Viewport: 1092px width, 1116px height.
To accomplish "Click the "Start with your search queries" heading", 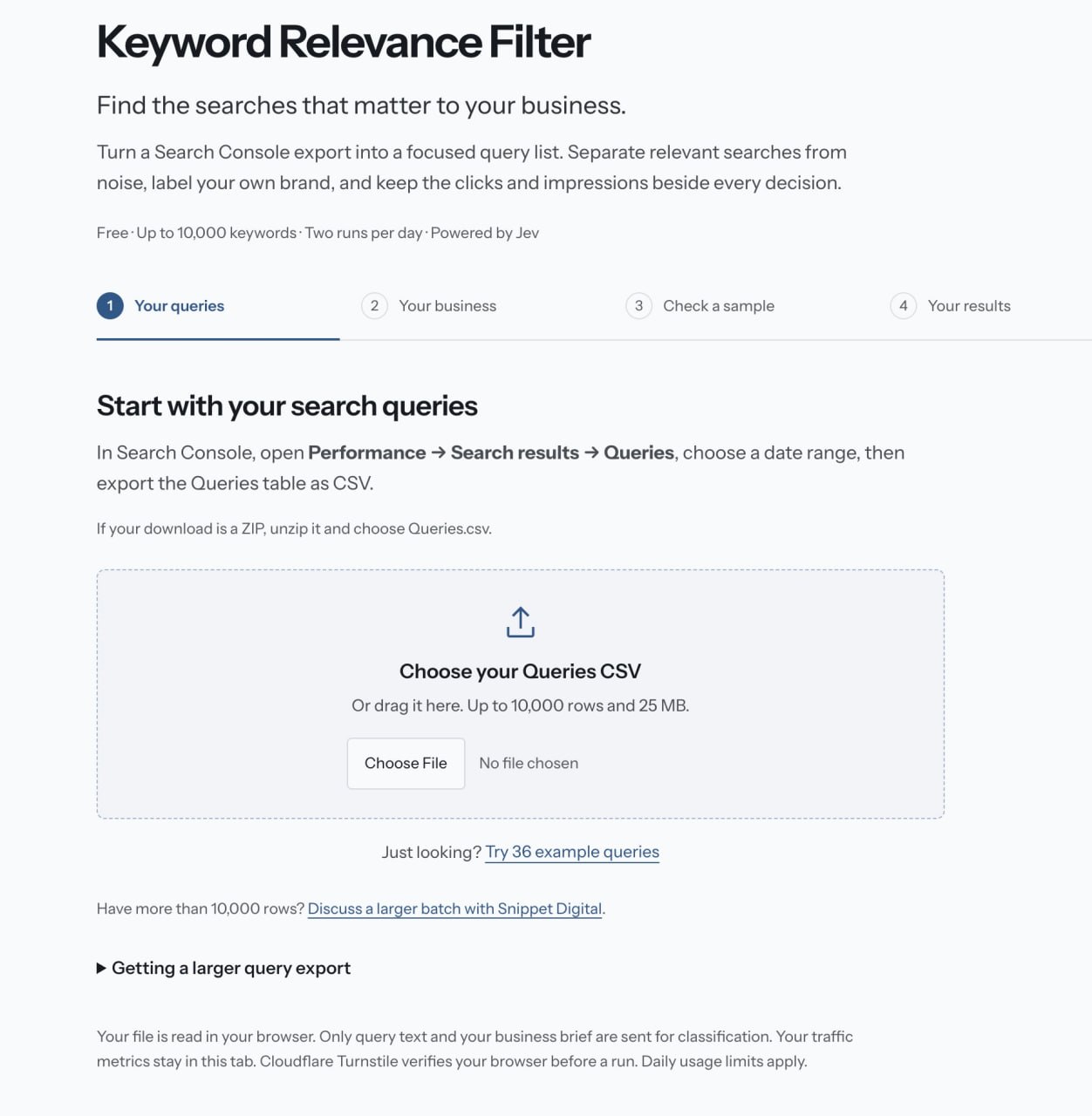I will point(287,406).
